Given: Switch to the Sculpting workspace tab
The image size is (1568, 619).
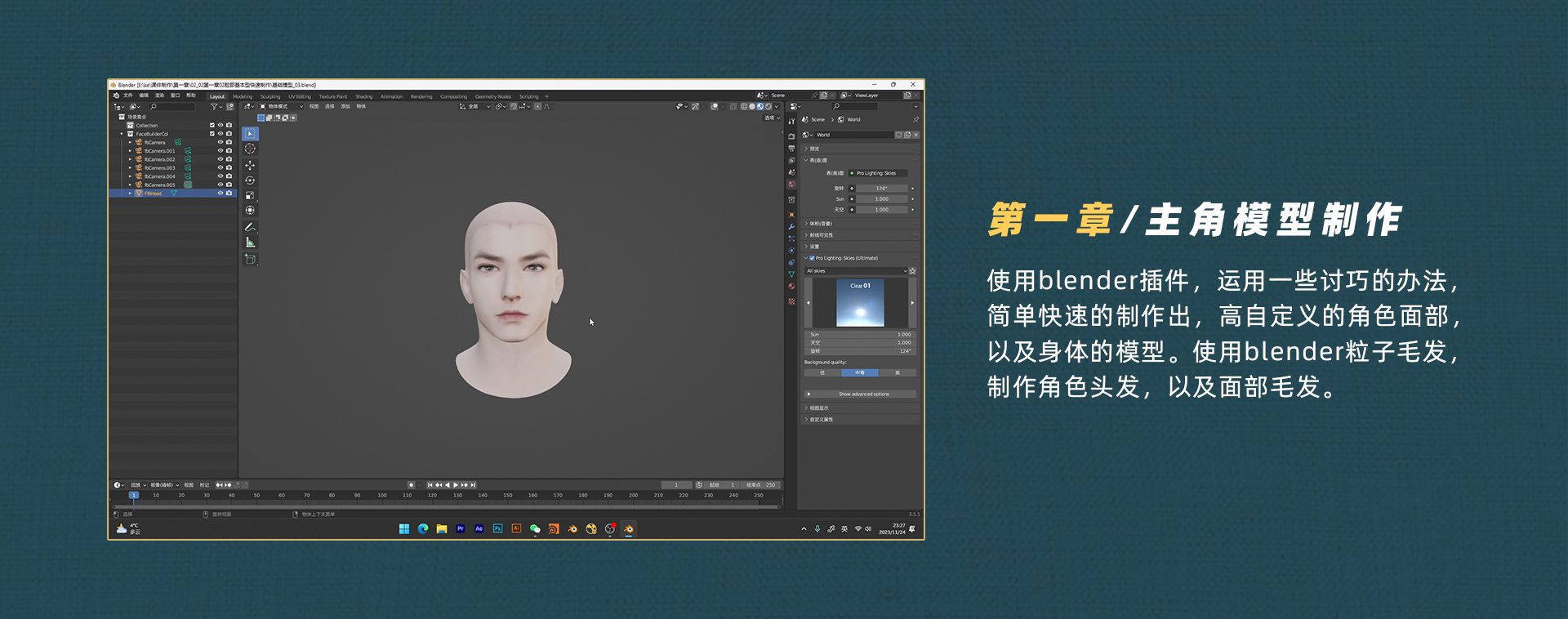Looking at the screenshot, I should 270,96.
